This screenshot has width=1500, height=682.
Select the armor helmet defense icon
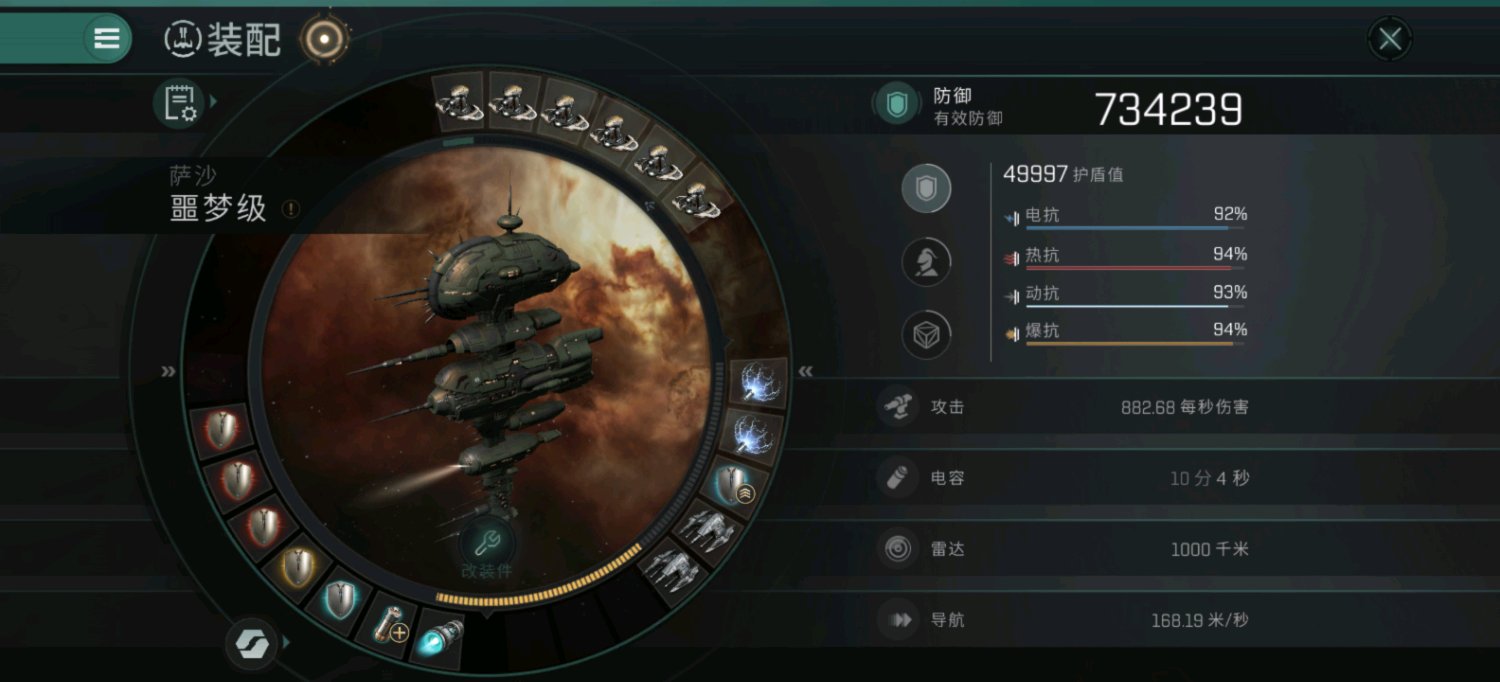[x=926, y=262]
